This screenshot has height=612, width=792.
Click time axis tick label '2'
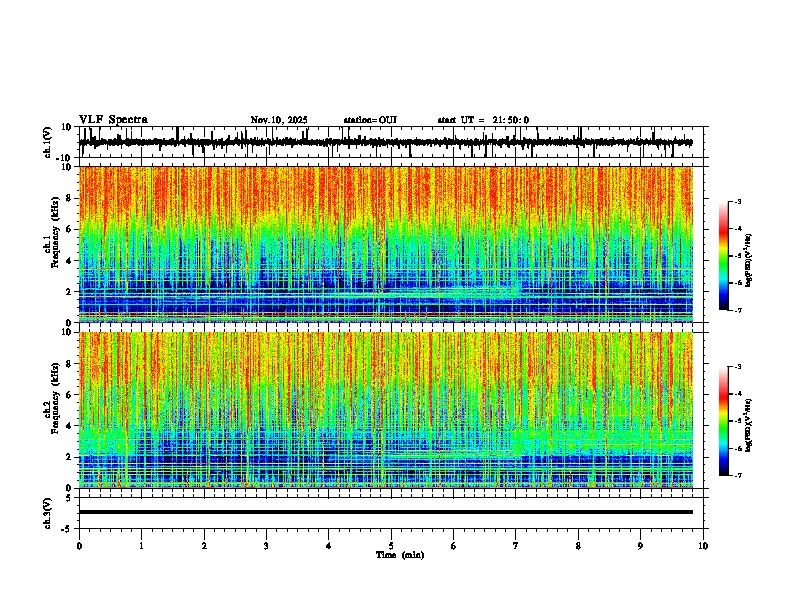coord(204,546)
